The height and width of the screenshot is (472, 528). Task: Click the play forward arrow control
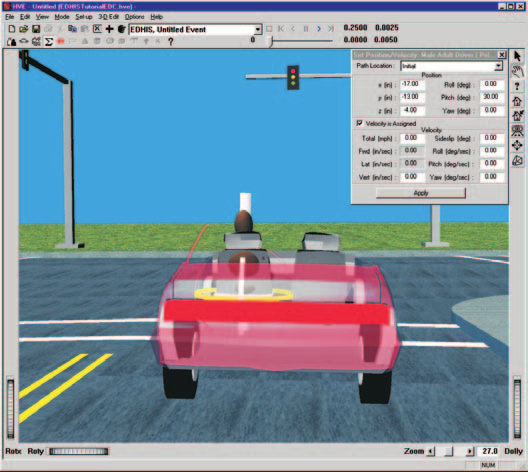point(319,29)
